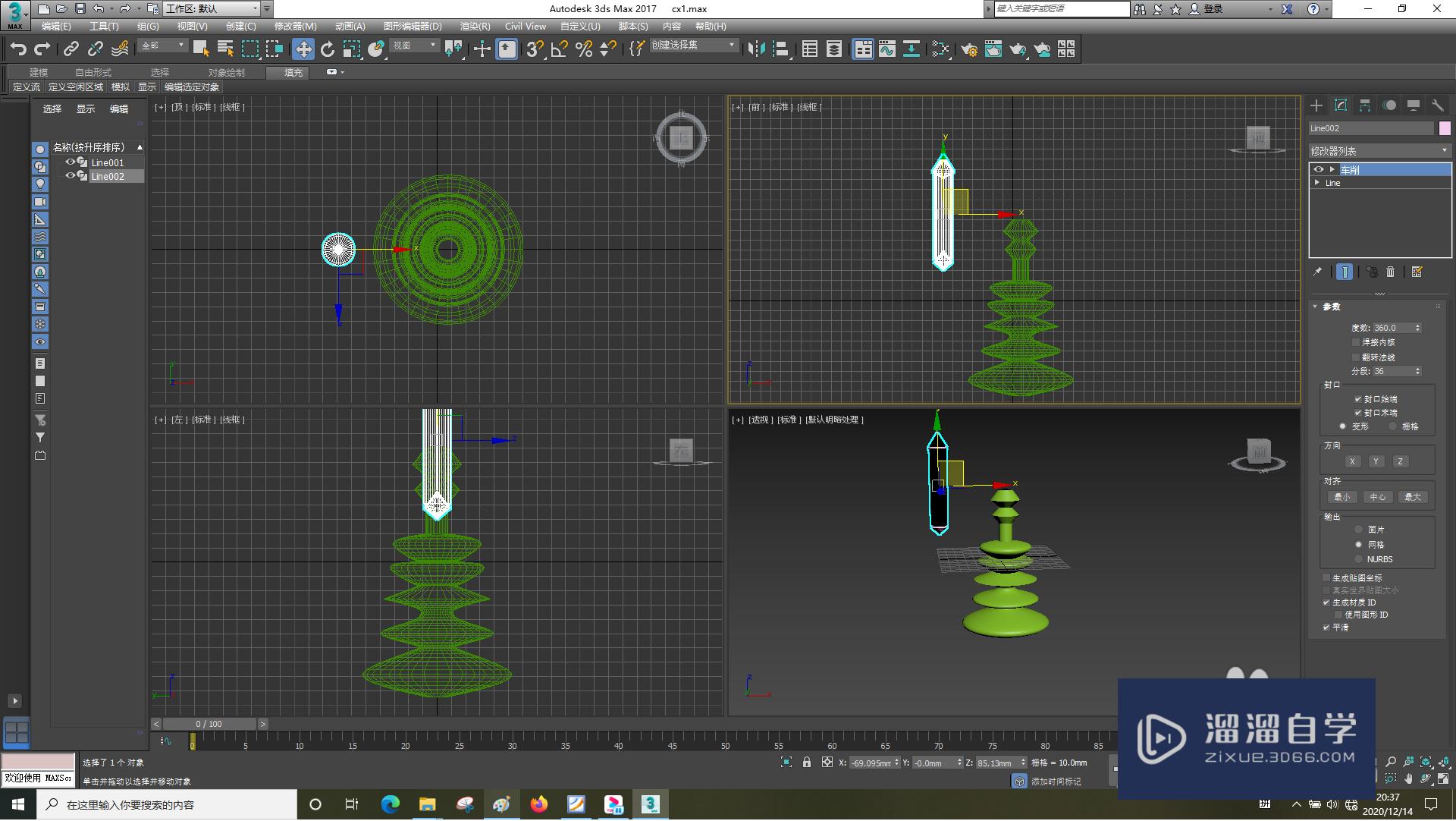Screen dimensions: 1456x821
Task: Set direction to Y axis button
Action: (x=1376, y=461)
